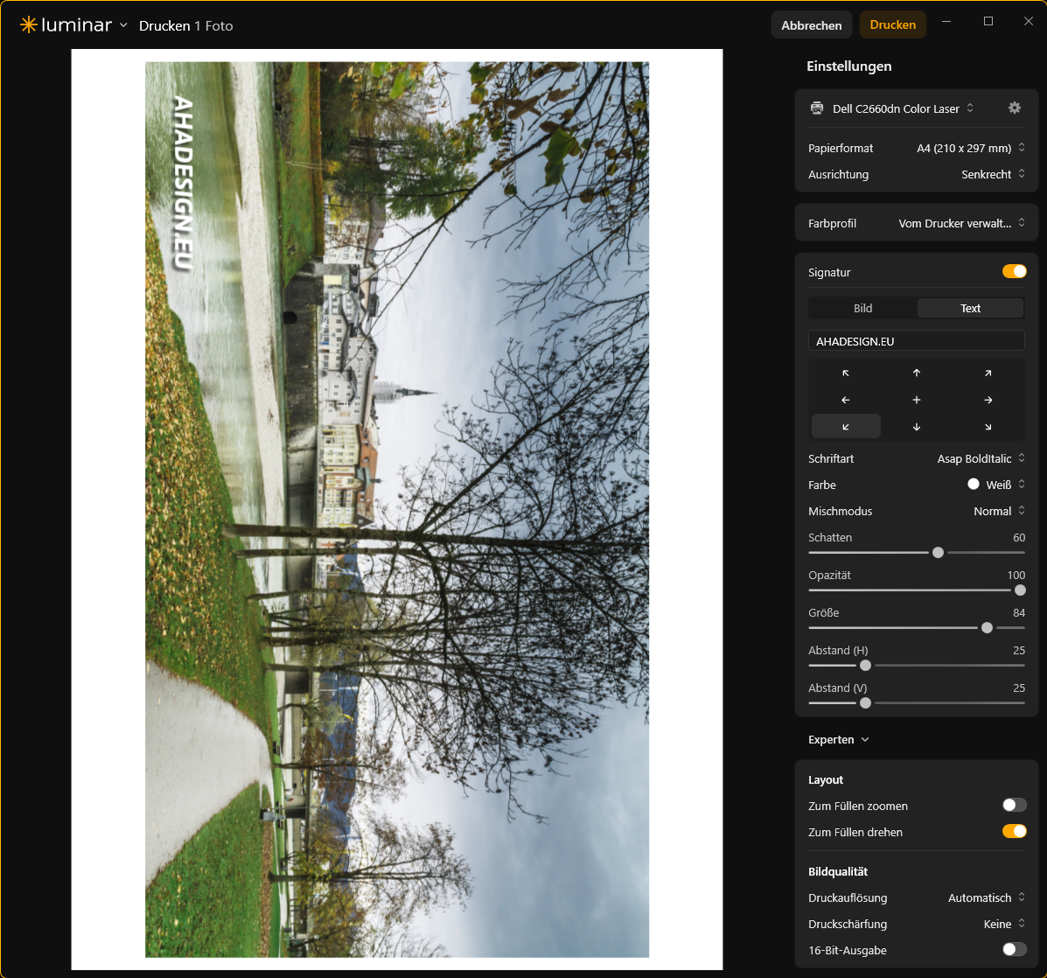This screenshot has width=1047, height=978.
Task: Open Druckauflösung Automatisch dropdown
Action: click(986, 898)
